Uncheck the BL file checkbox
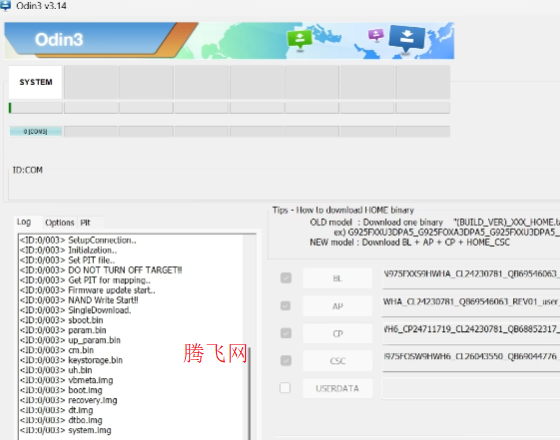The image size is (560, 440). (x=286, y=278)
